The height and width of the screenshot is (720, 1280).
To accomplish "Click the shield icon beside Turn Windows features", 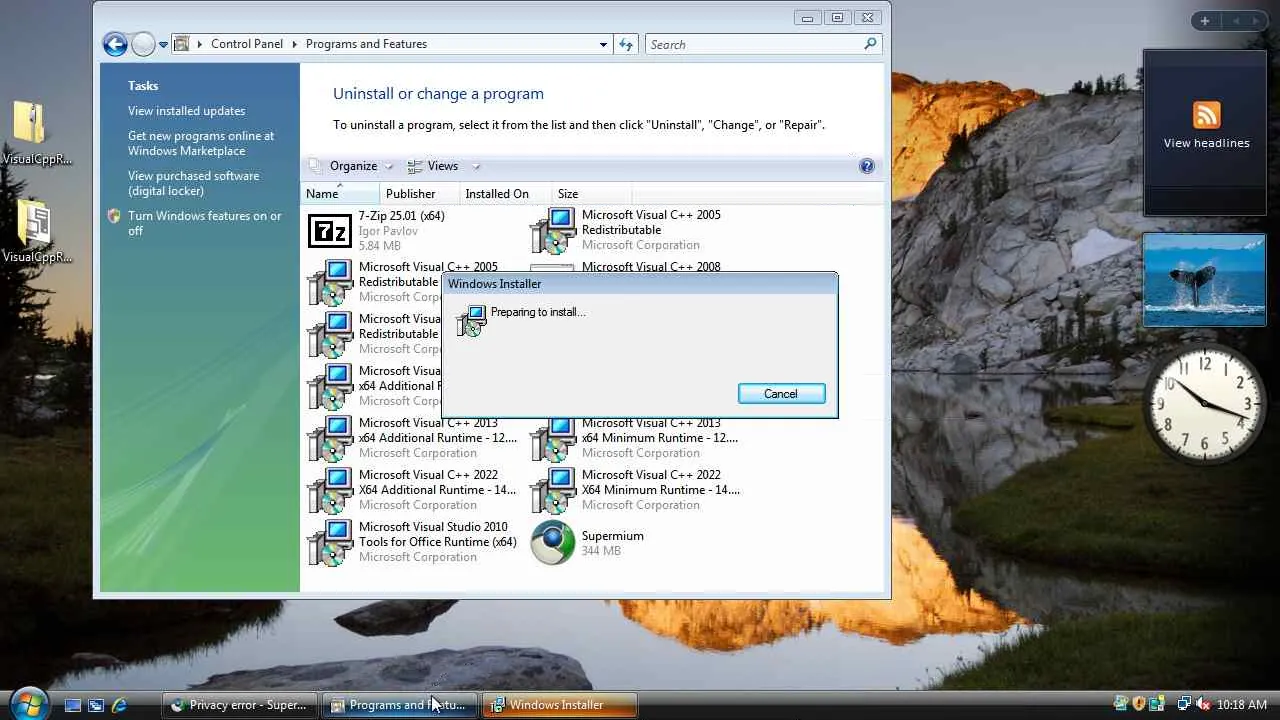I will click(114, 216).
